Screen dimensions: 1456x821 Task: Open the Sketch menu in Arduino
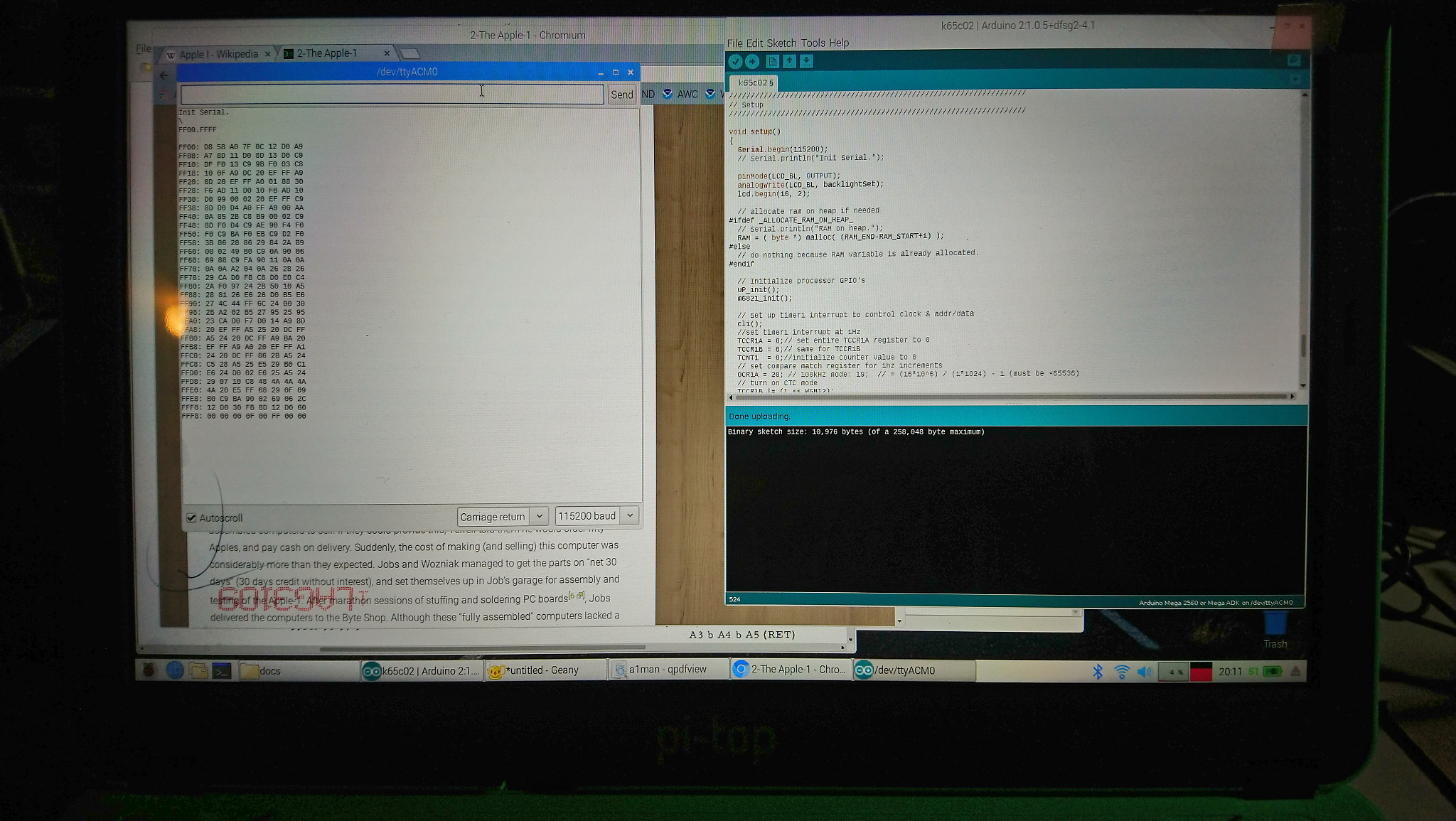coord(781,43)
